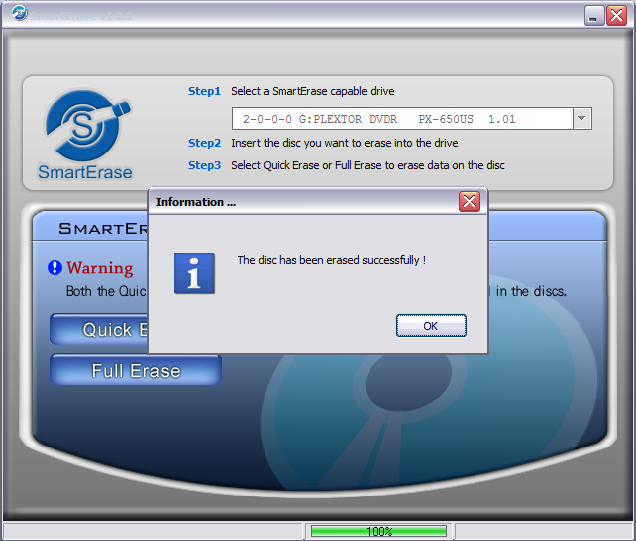Click 'Insert the disc you want to erase' text
The image size is (636, 541).
[x=345, y=143]
